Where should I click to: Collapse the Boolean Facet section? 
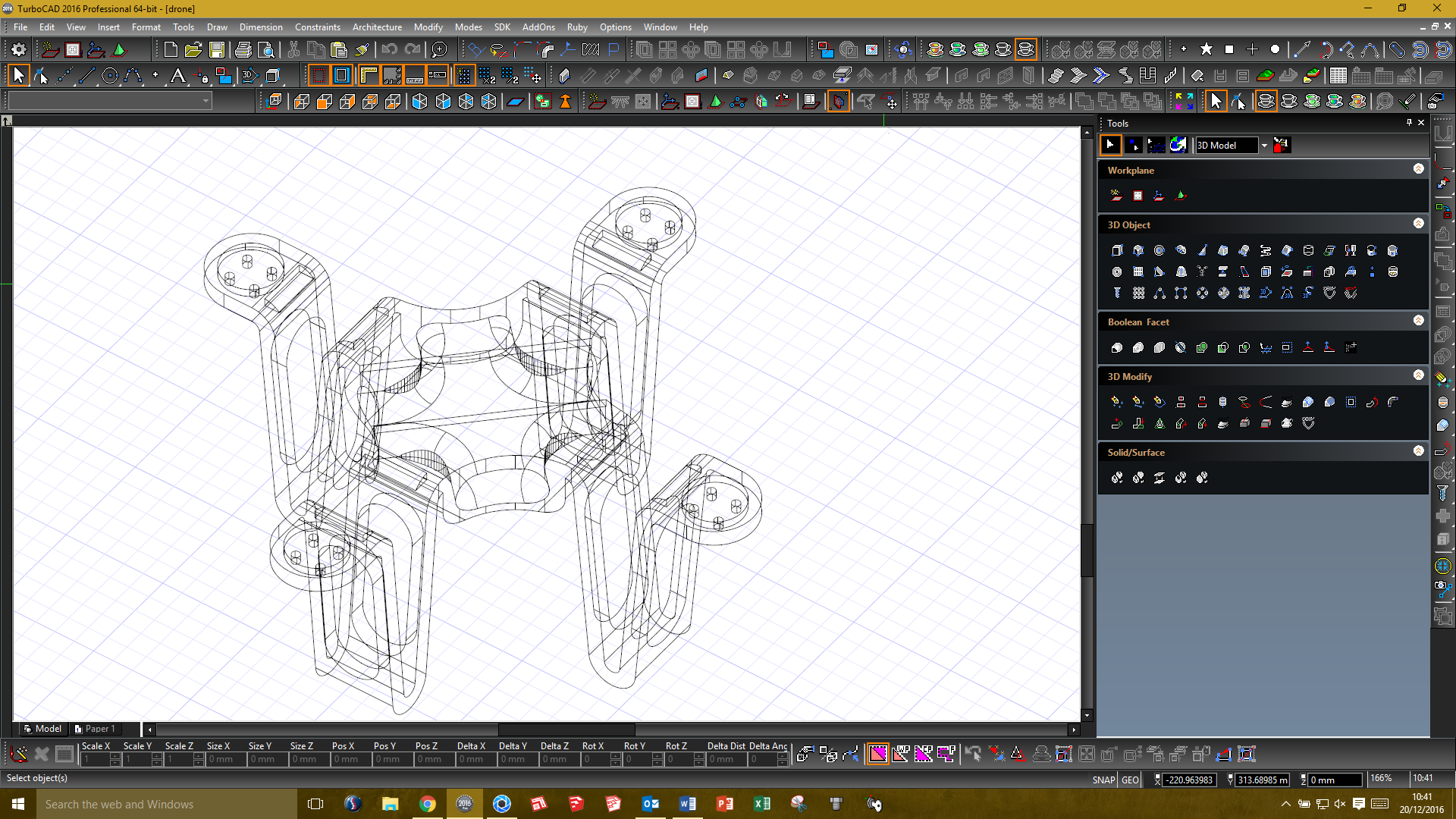pos(1418,321)
